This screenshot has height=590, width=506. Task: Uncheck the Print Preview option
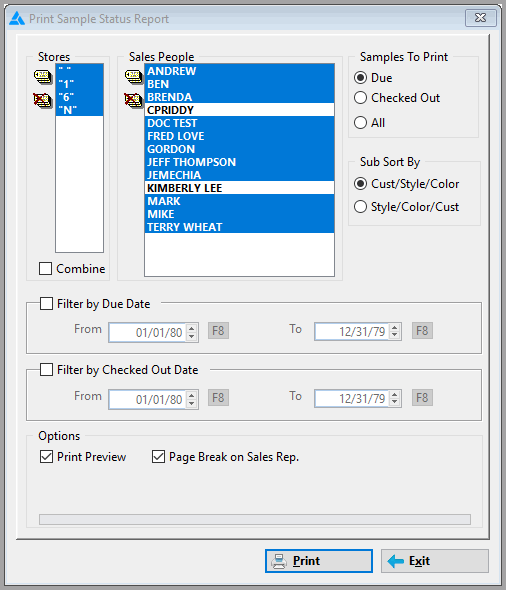[x=46, y=457]
